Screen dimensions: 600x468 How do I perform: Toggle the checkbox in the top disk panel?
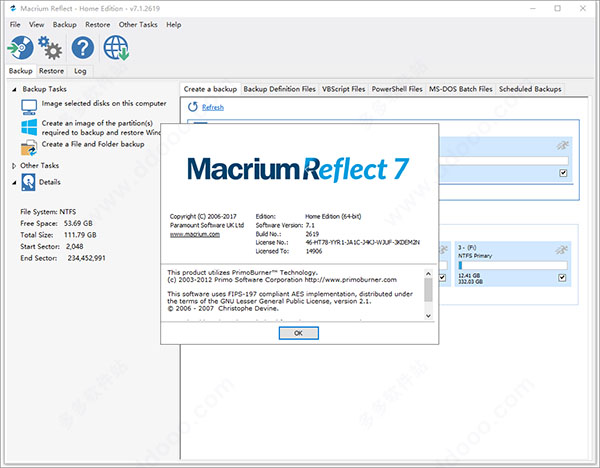(x=563, y=173)
